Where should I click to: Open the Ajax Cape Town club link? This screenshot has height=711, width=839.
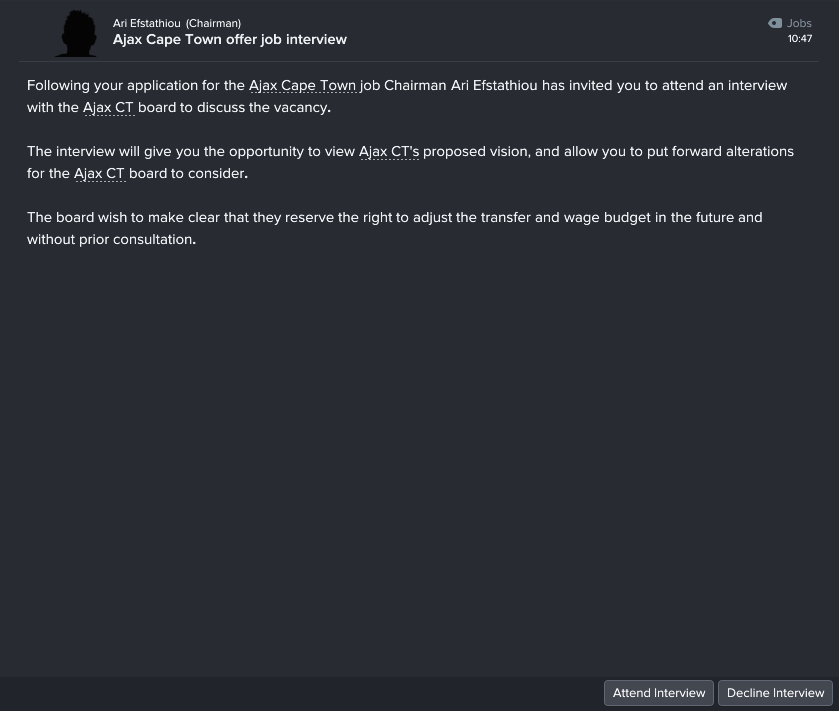pyautogui.click(x=302, y=86)
